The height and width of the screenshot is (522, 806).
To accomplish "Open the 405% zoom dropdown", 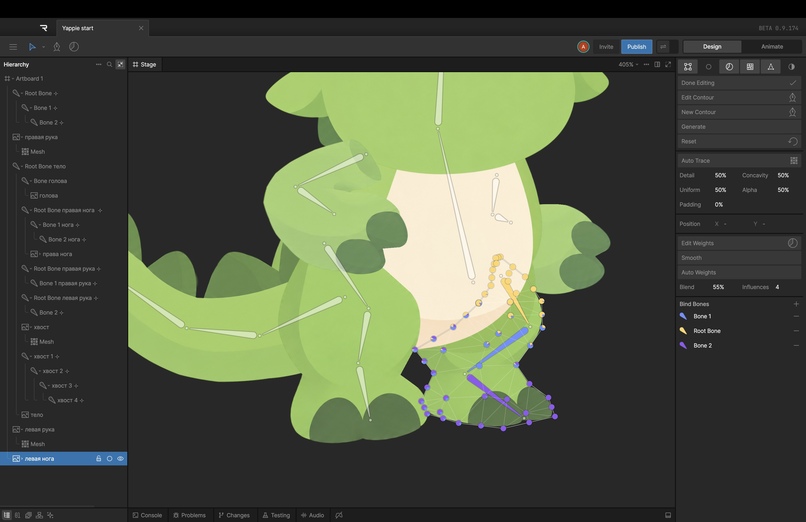I will [628, 65].
